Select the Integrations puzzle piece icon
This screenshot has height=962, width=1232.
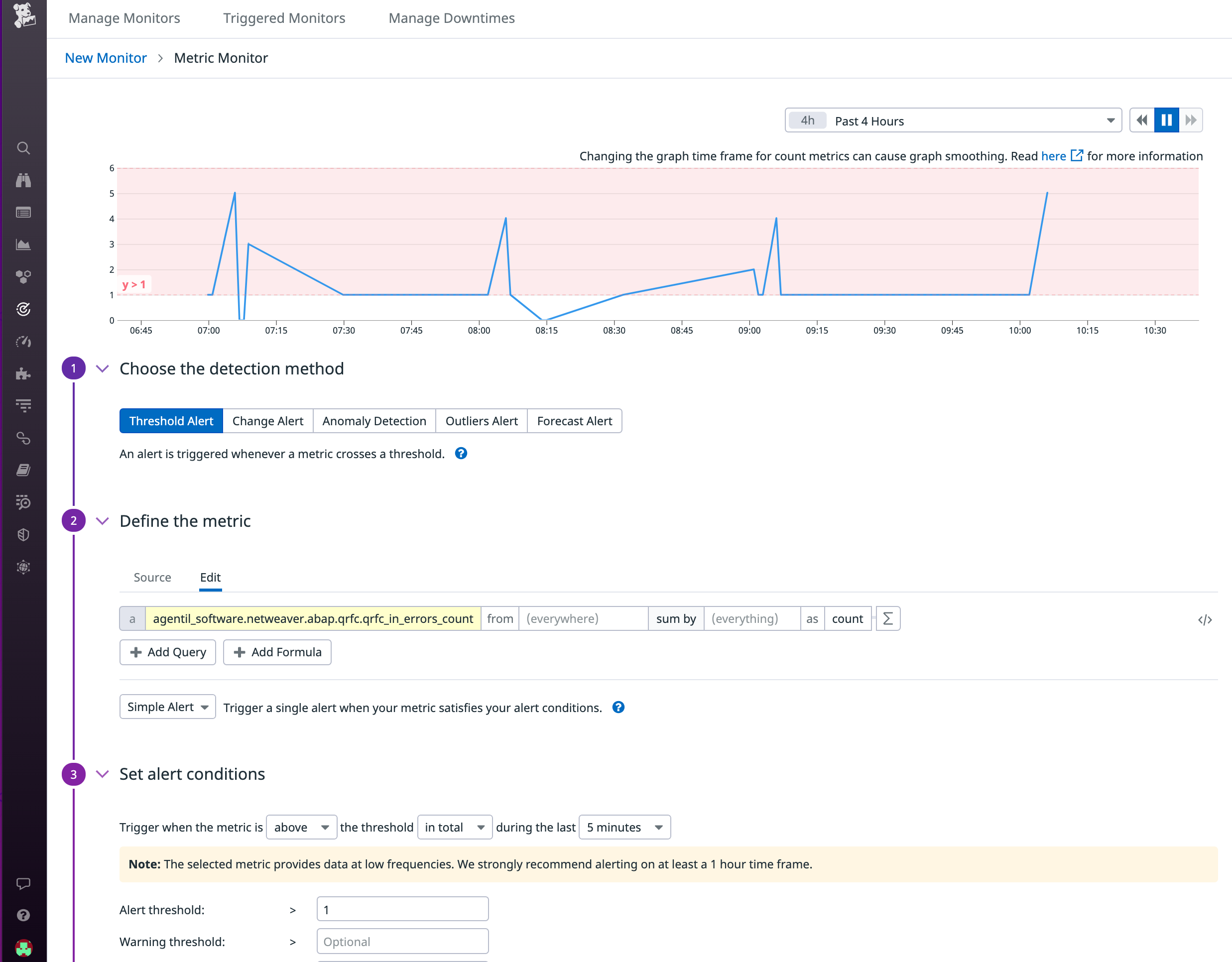[24, 374]
